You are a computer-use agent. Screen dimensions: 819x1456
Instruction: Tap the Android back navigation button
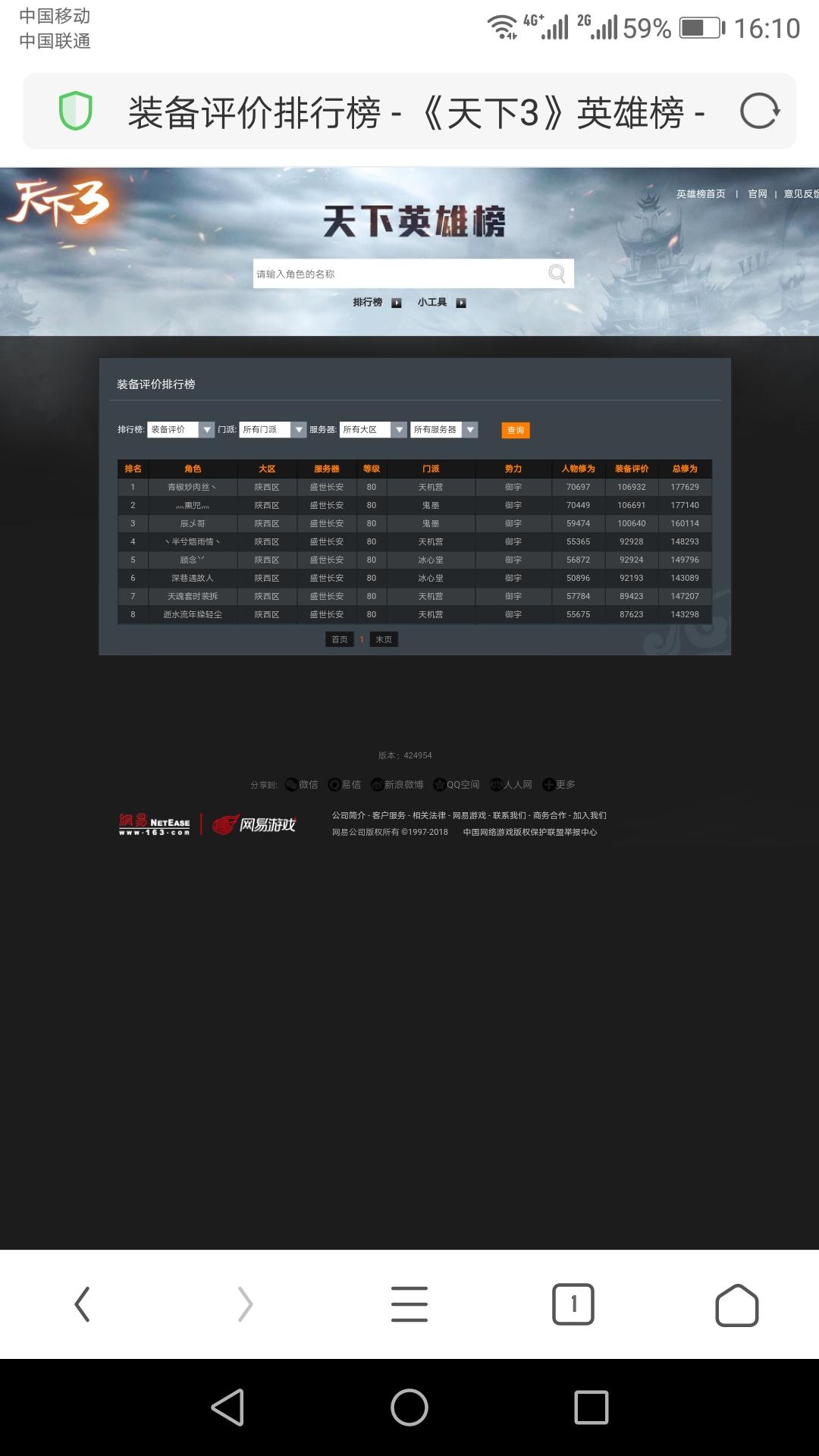[x=227, y=1407]
